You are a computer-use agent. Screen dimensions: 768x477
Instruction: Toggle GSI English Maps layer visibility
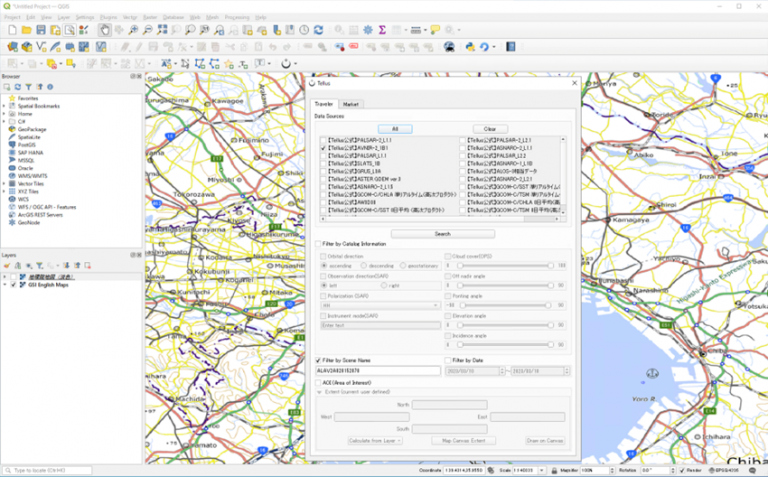pyautogui.click(x=13, y=285)
